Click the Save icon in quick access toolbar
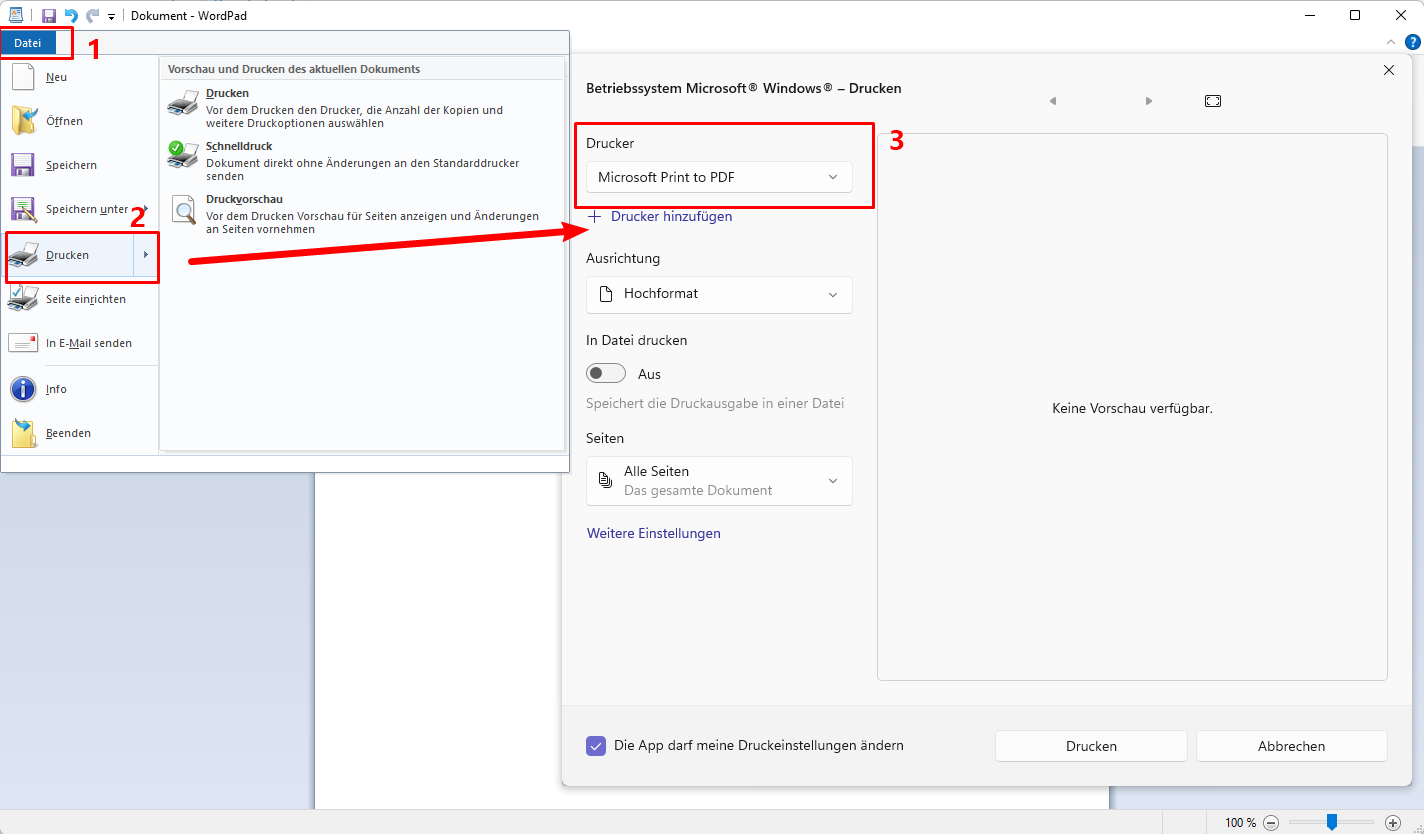This screenshot has width=1424, height=834. pyautogui.click(x=48, y=15)
